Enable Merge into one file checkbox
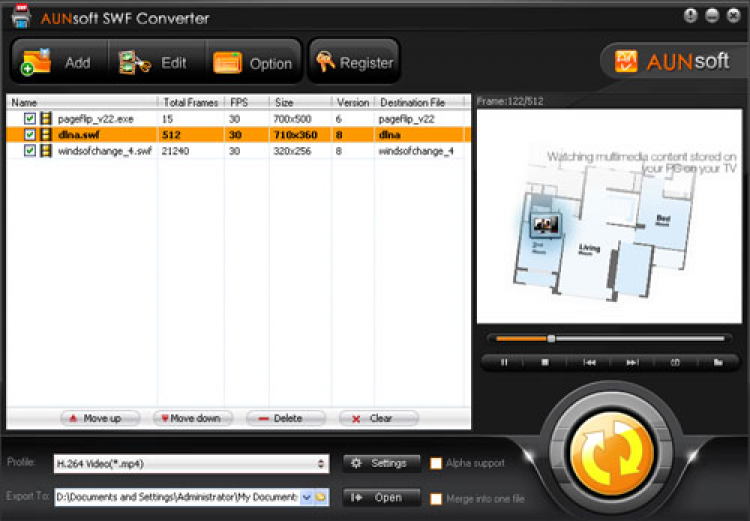Viewport: 750px width, 521px height. (x=436, y=499)
